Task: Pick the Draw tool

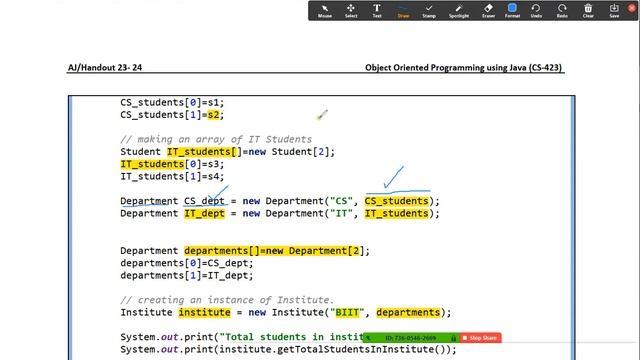Action: pos(403,11)
